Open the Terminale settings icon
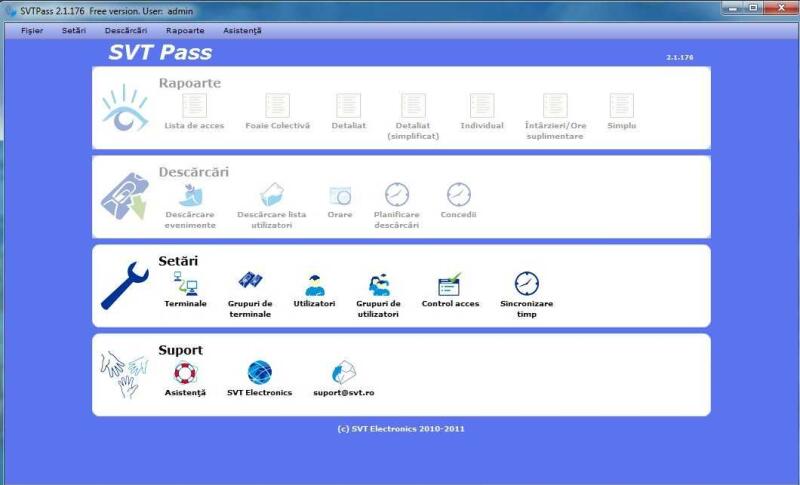 pos(186,284)
